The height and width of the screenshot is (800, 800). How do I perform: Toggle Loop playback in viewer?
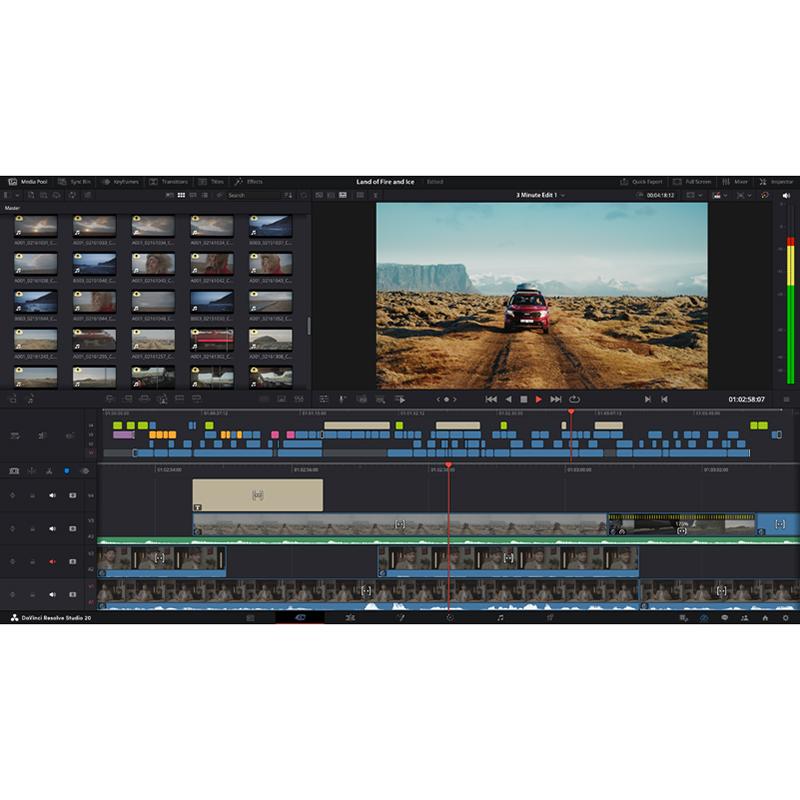coord(574,399)
